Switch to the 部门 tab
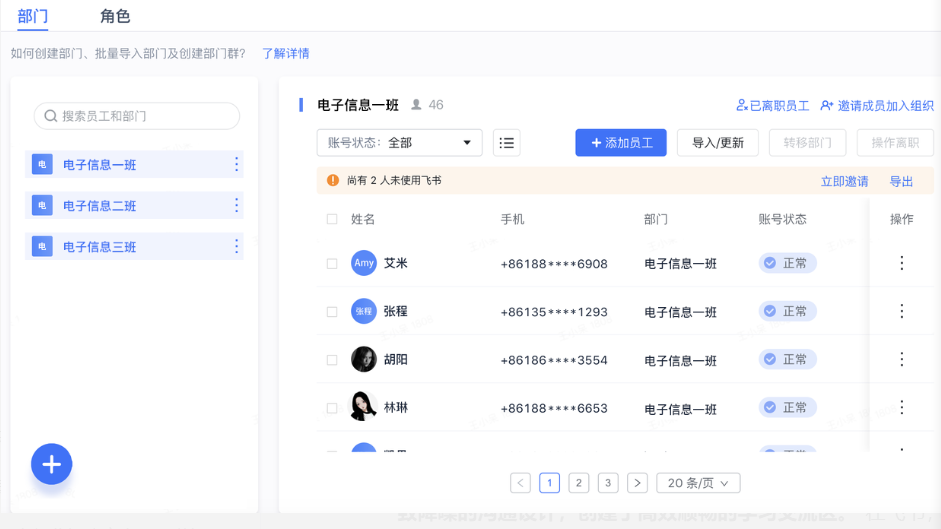The height and width of the screenshot is (529, 941). [32, 16]
